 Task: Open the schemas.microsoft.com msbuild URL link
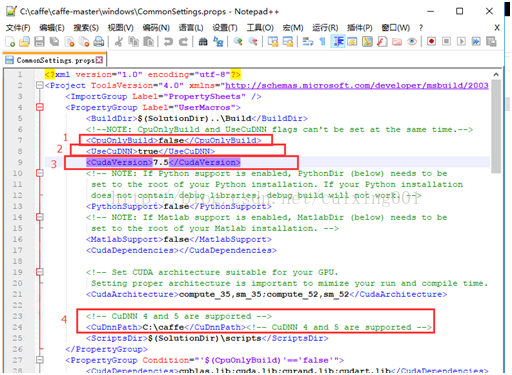(357, 86)
